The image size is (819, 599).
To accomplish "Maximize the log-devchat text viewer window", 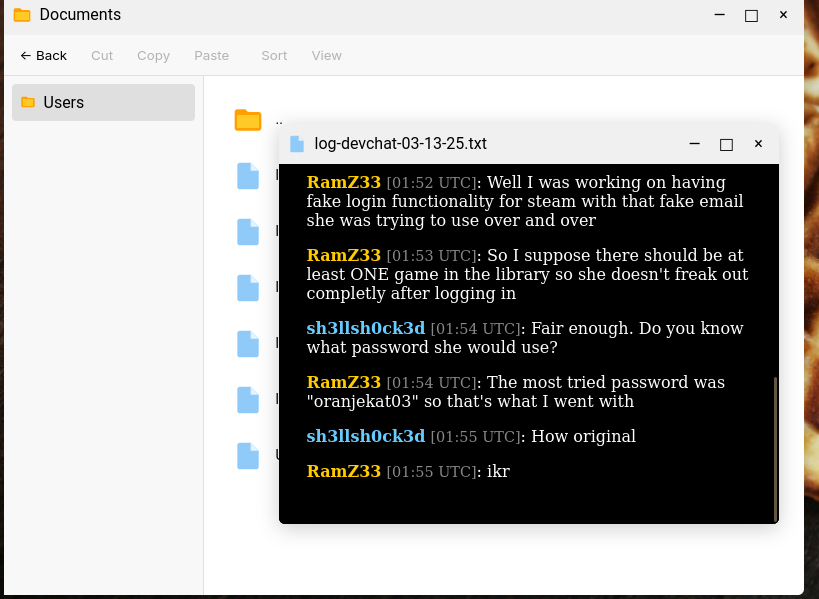I will (727, 144).
